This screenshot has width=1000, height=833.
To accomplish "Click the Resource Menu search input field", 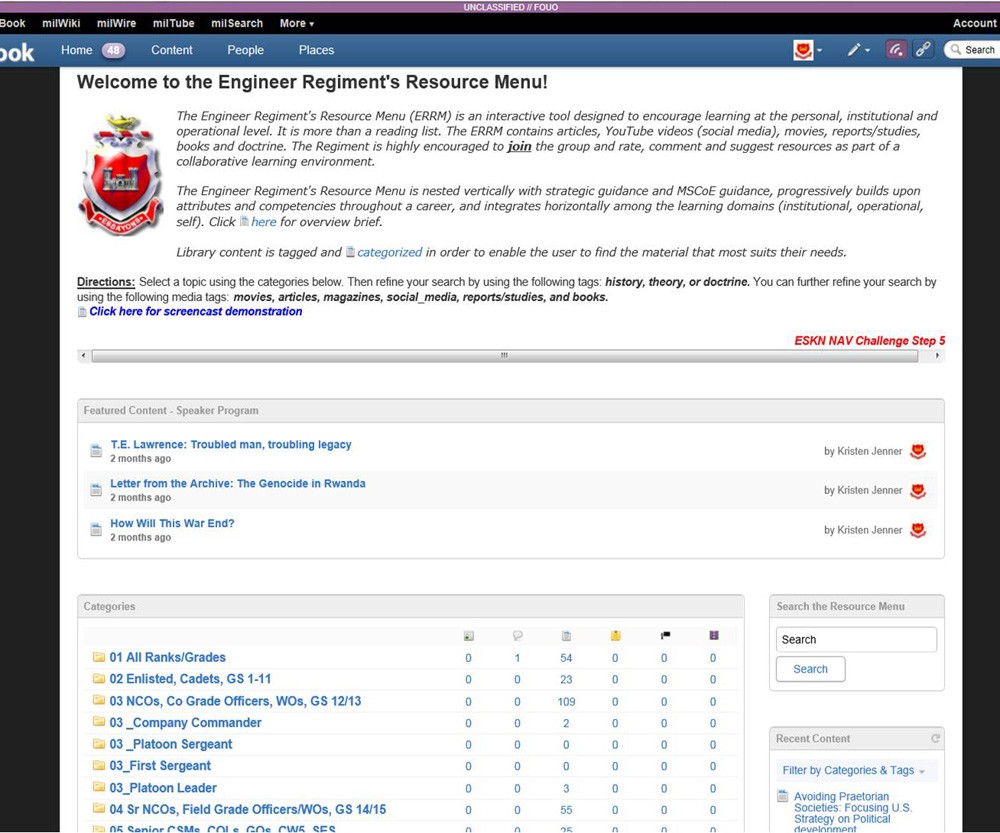I will (857, 639).
